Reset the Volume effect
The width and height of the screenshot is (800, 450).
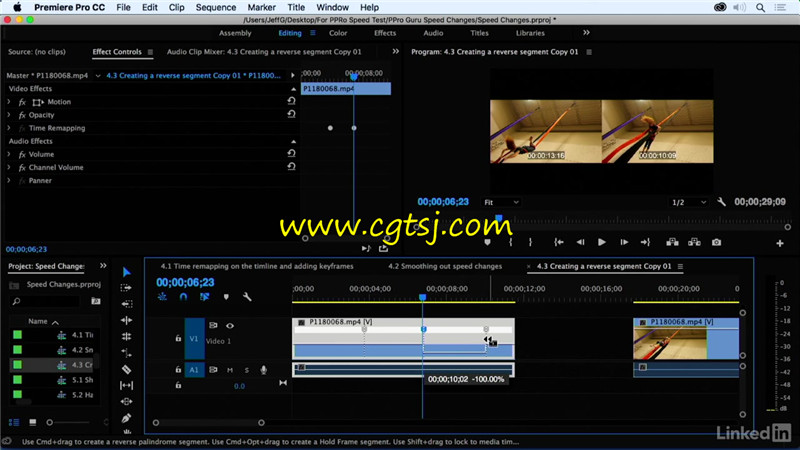[291, 154]
